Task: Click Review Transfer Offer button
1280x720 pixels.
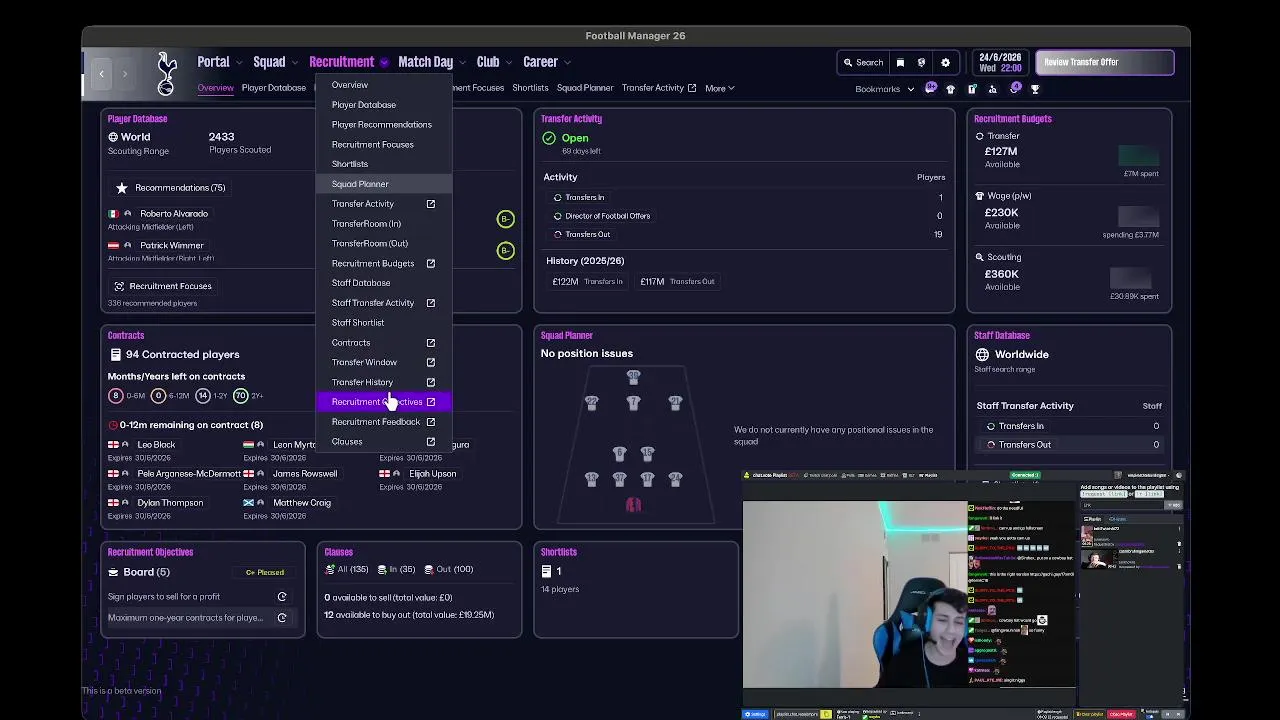Action: (x=1104, y=62)
